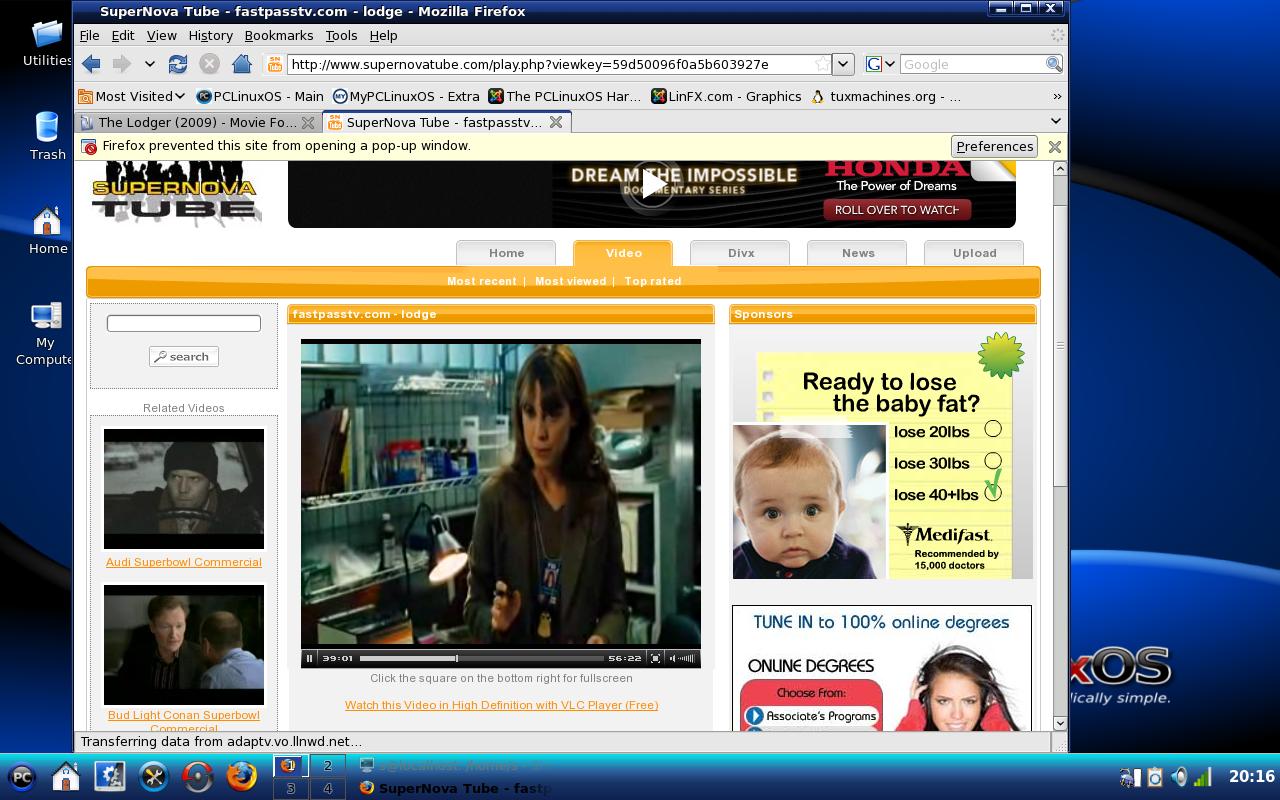
Task: Open the list all tabs dropdown
Action: [x=1055, y=121]
